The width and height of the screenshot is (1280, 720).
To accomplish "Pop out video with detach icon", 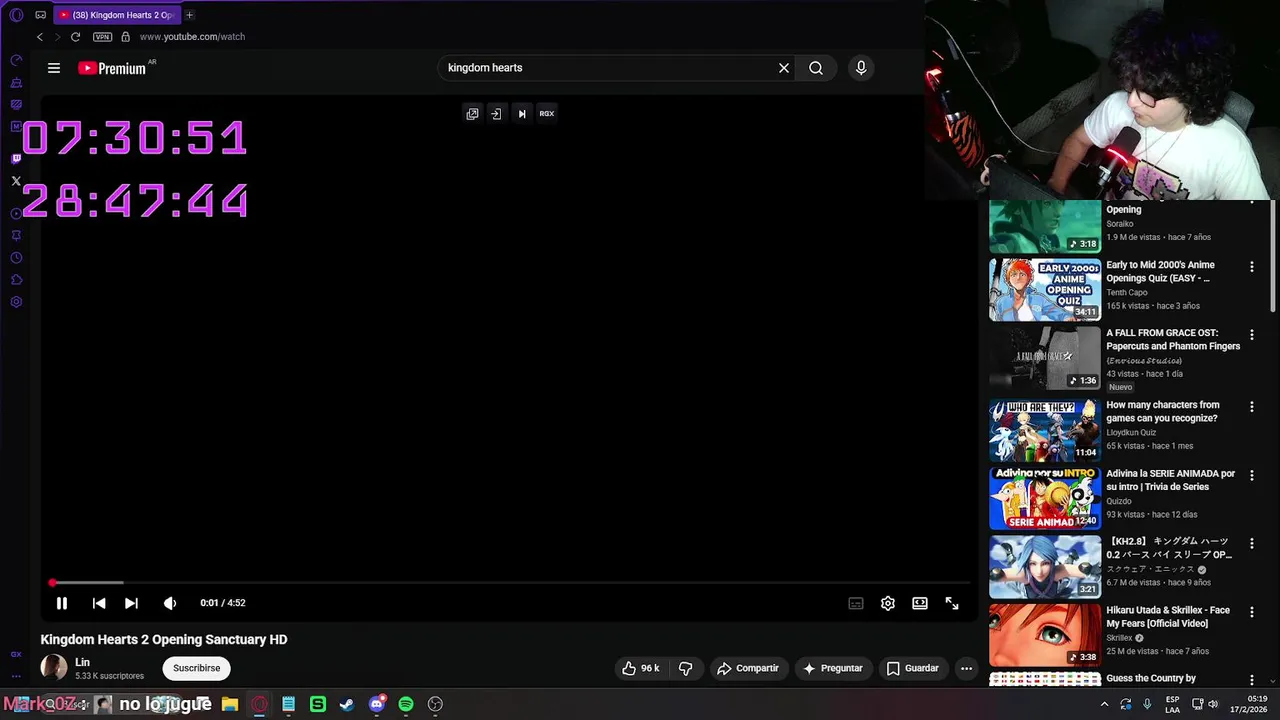I will coord(472,114).
